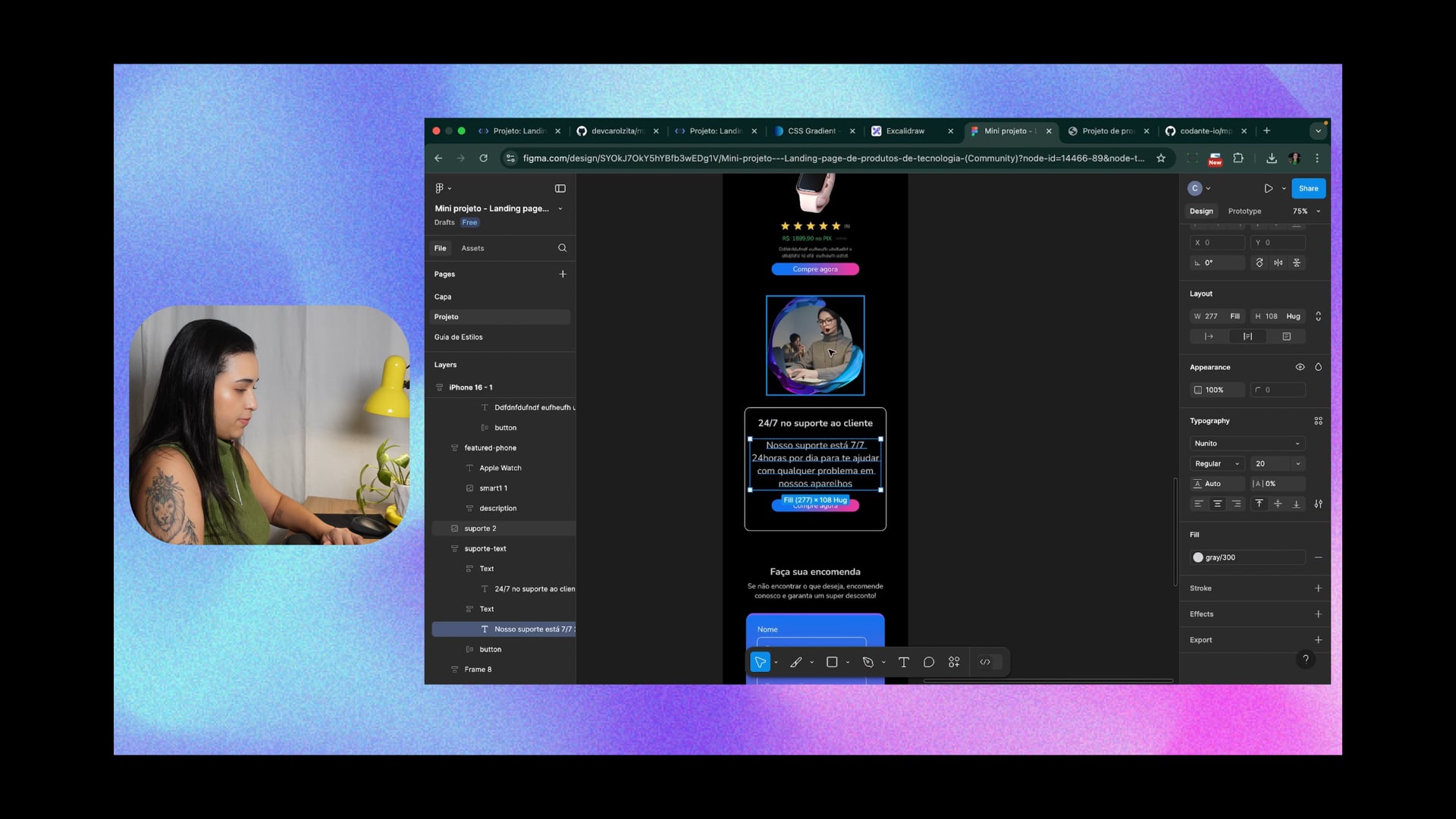Select the Comment tool in toolbar
Viewport: 1456px width, 819px height.
(928, 662)
